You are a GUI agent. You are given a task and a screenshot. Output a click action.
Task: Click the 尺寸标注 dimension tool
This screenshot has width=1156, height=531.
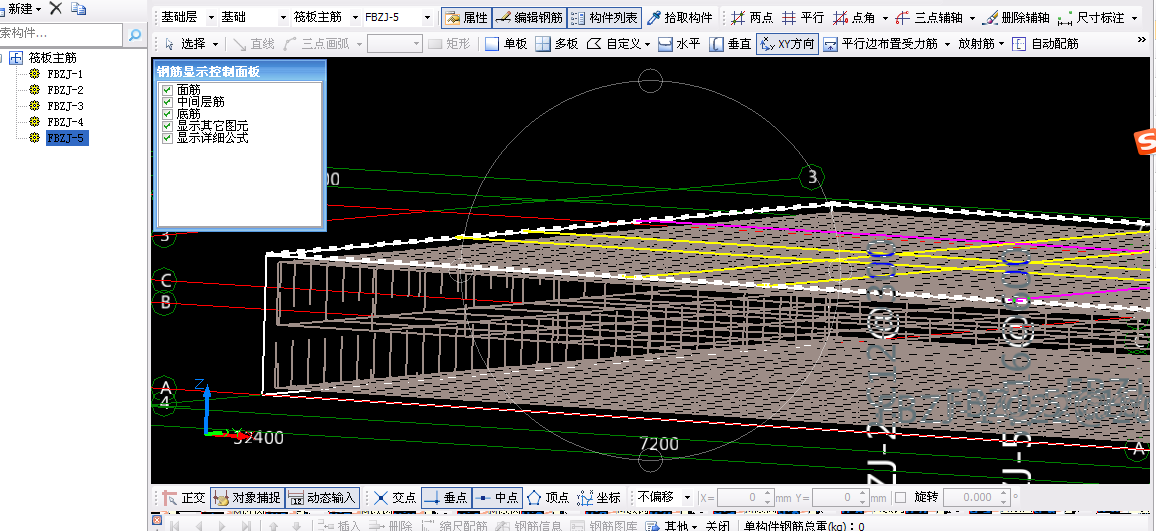(1091, 18)
